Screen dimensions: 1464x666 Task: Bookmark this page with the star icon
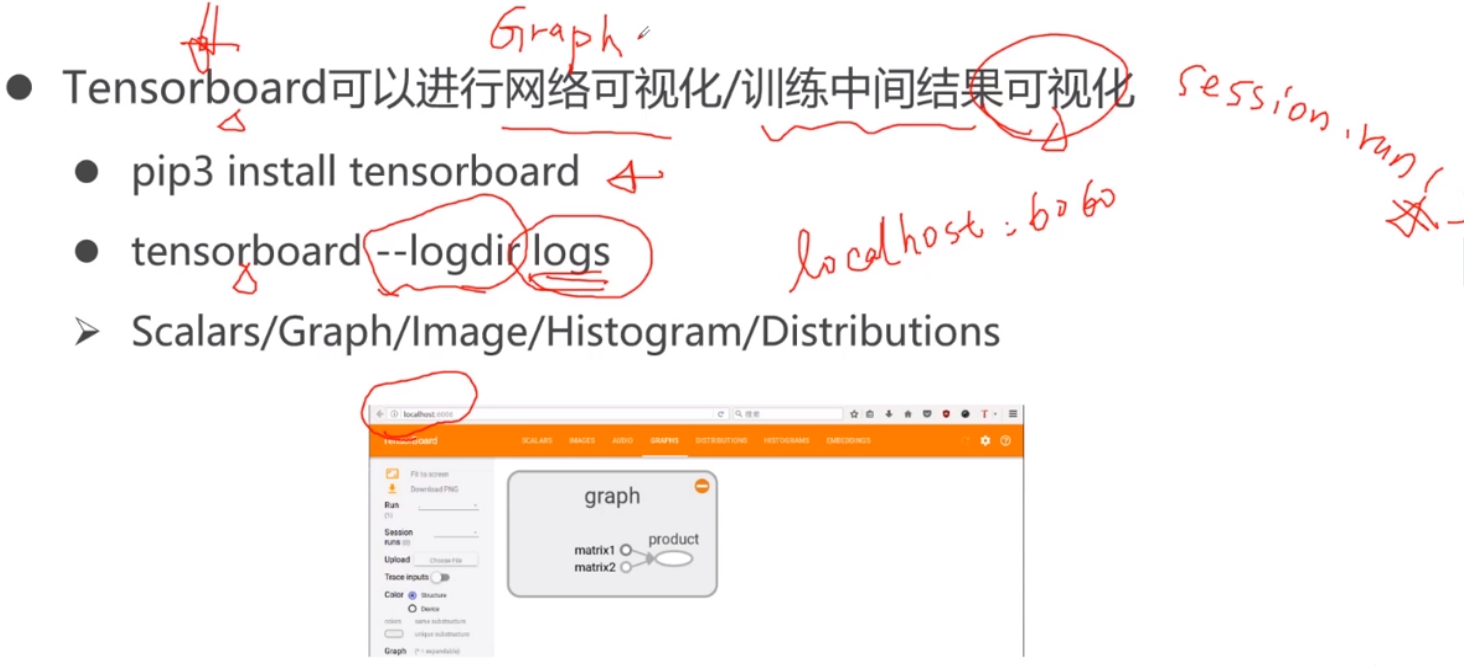pyautogui.click(x=854, y=414)
